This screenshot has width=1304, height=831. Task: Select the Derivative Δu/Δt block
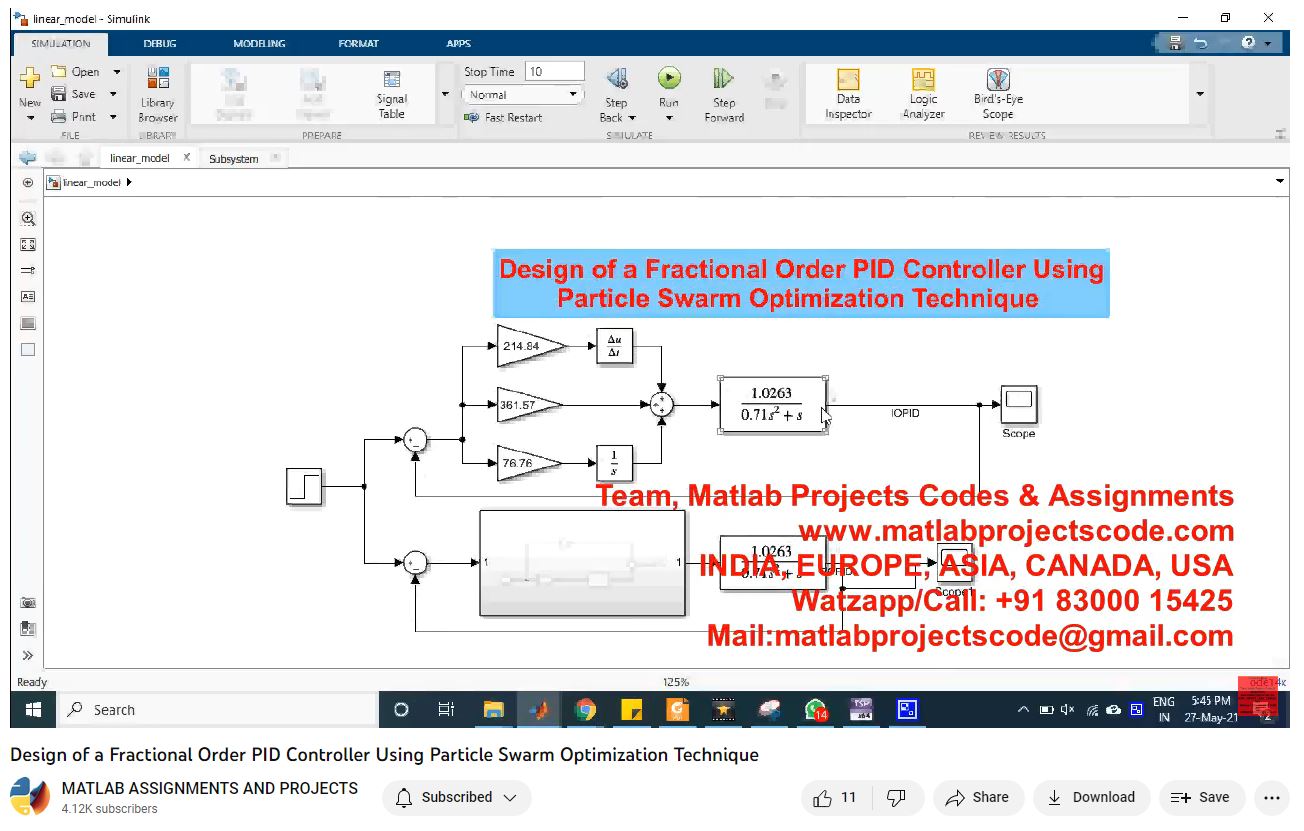(x=614, y=346)
